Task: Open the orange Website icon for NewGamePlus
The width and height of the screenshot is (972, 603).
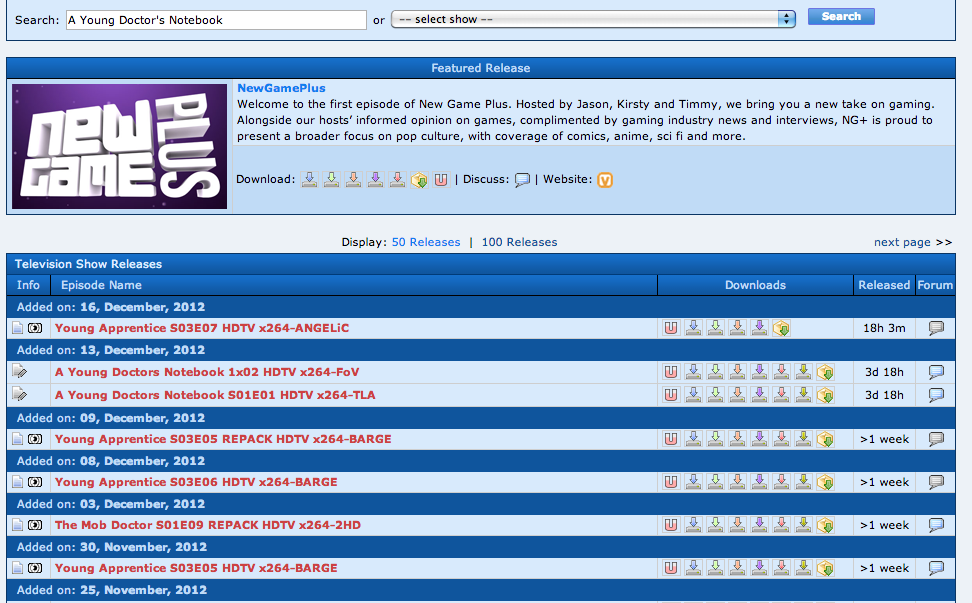Action: coord(605,180)
